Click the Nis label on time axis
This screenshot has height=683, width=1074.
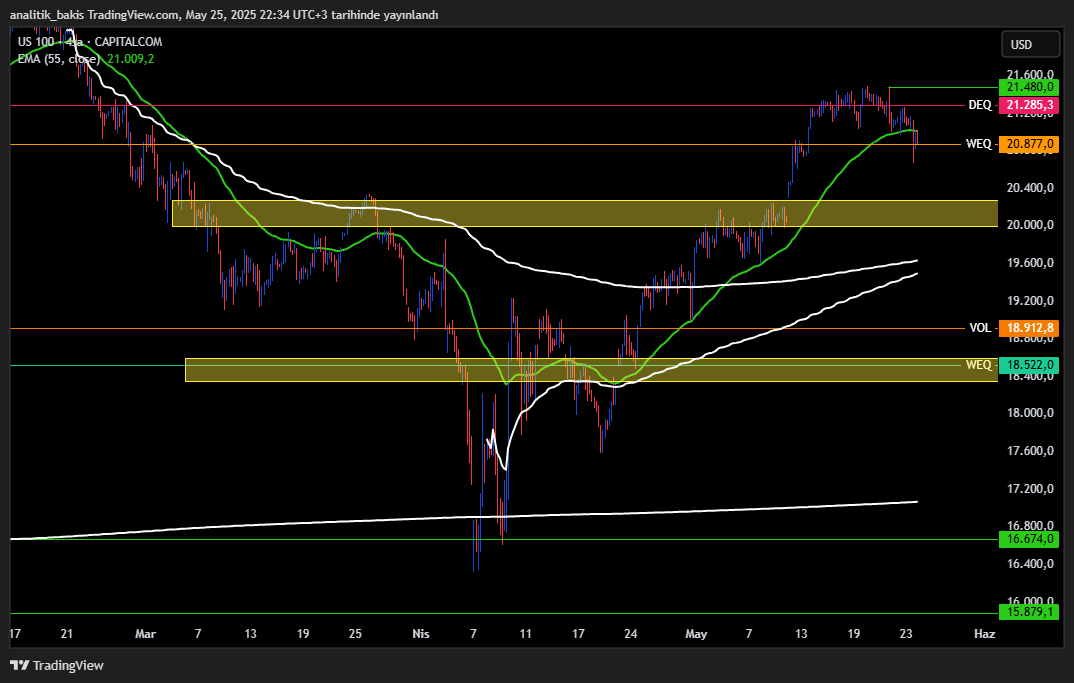[x=421, y=634]
